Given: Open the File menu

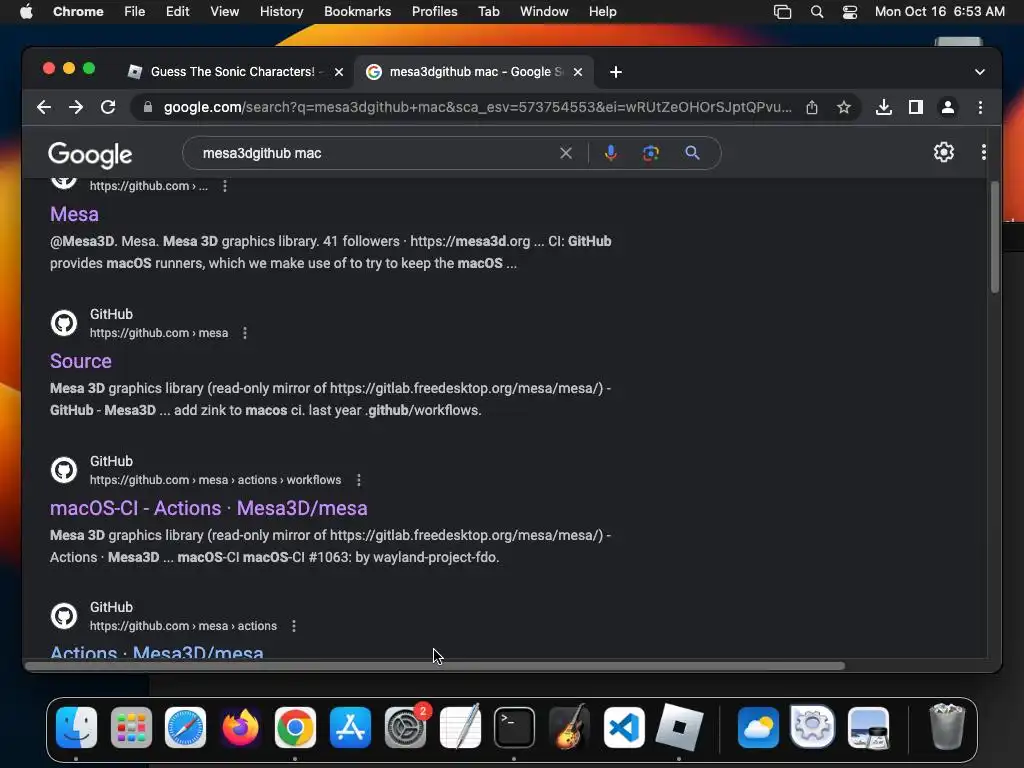Looking at the screenshot, I should tap(135, 12).
